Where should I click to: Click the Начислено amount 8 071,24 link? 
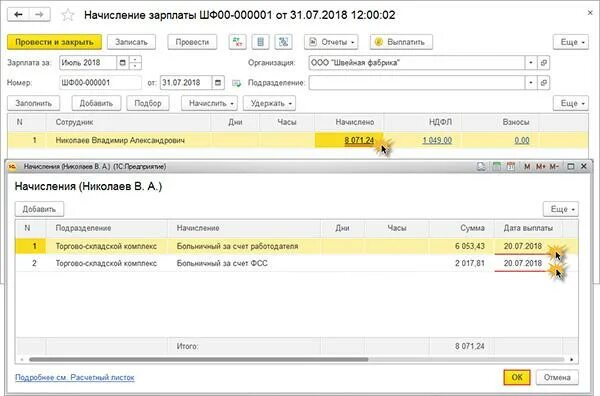359,140
